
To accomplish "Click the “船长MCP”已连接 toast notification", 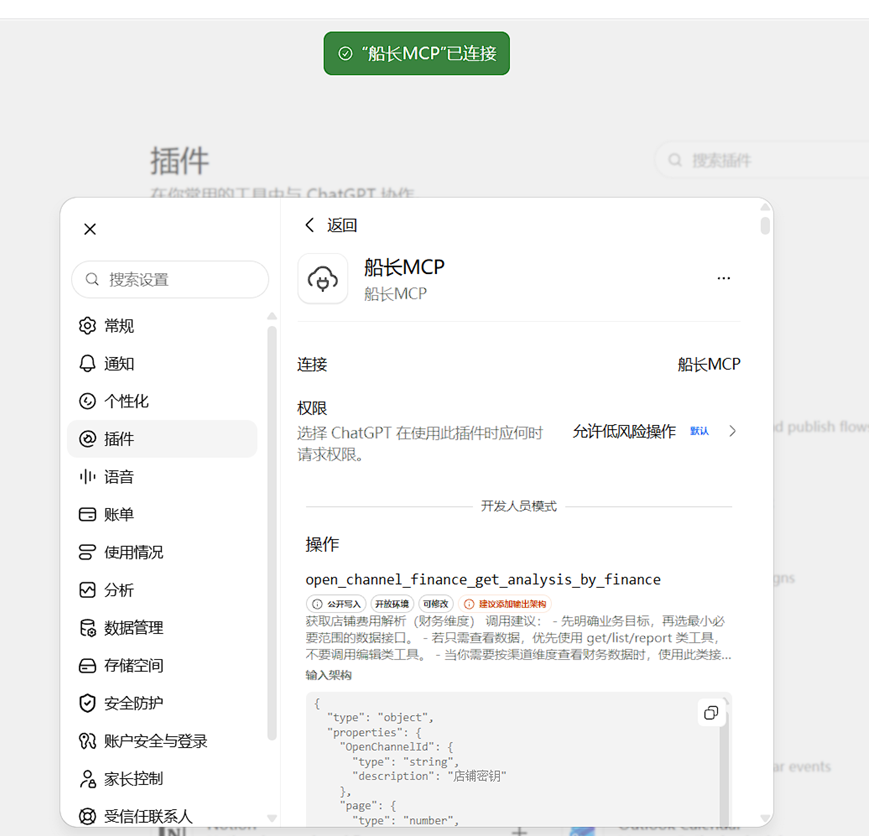I will 417,53.
